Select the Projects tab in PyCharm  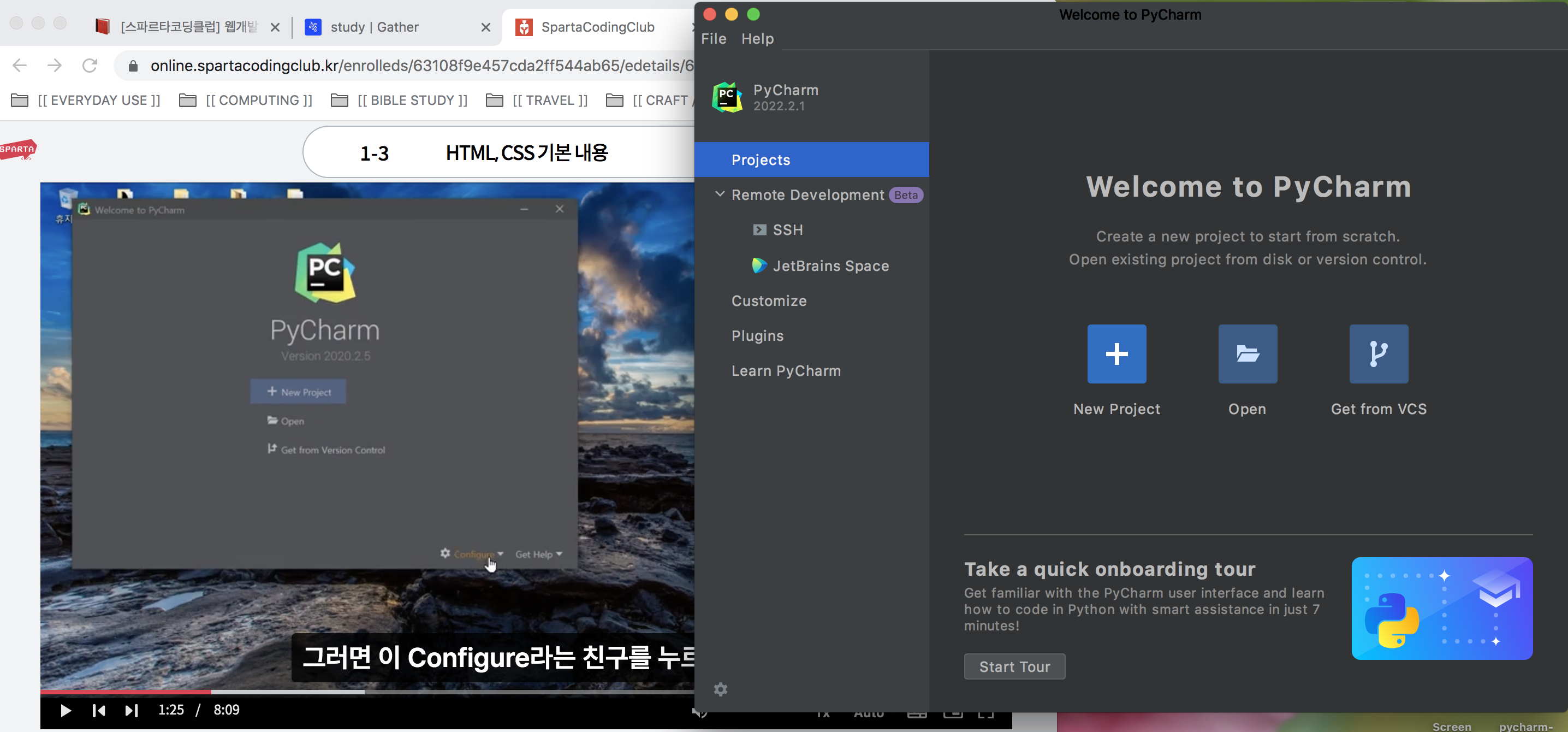coord(811,160)
